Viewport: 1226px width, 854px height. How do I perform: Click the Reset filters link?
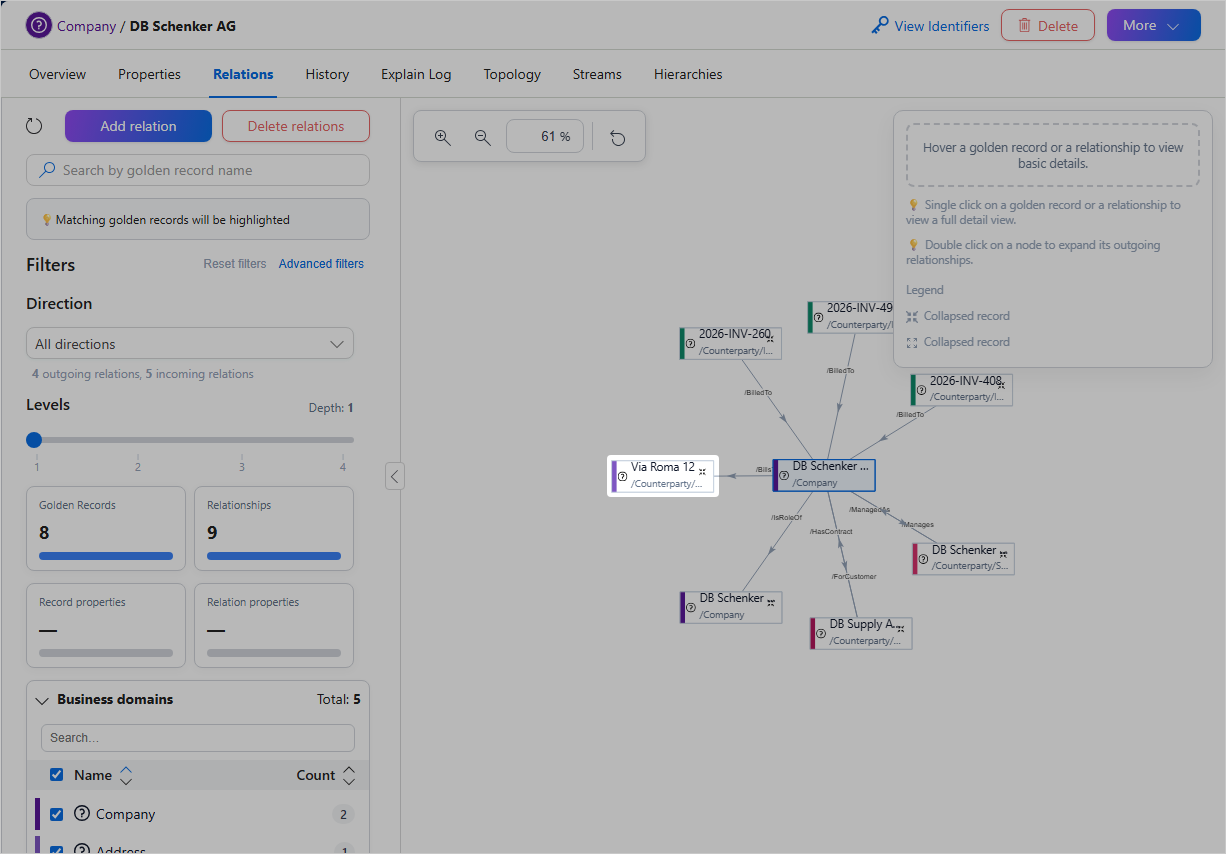pos(235,264)
